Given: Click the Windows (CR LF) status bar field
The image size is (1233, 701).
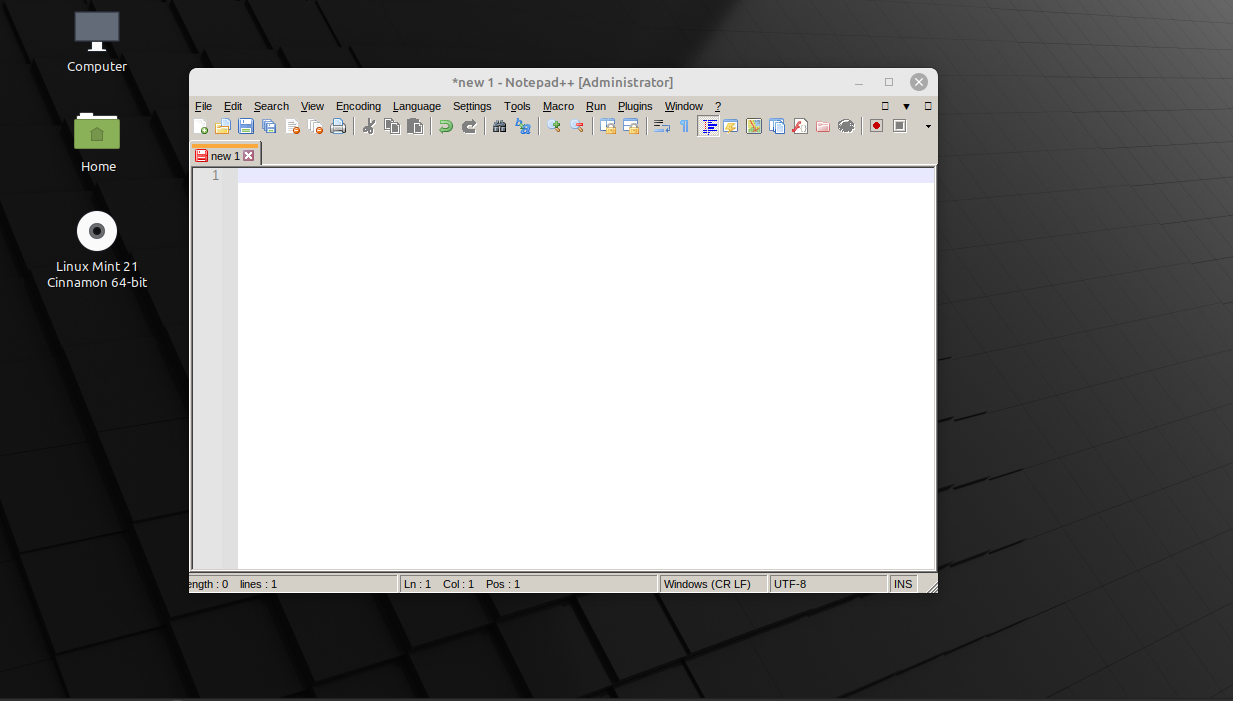Looking at the screenshot, I should click(x=713, y=584).
